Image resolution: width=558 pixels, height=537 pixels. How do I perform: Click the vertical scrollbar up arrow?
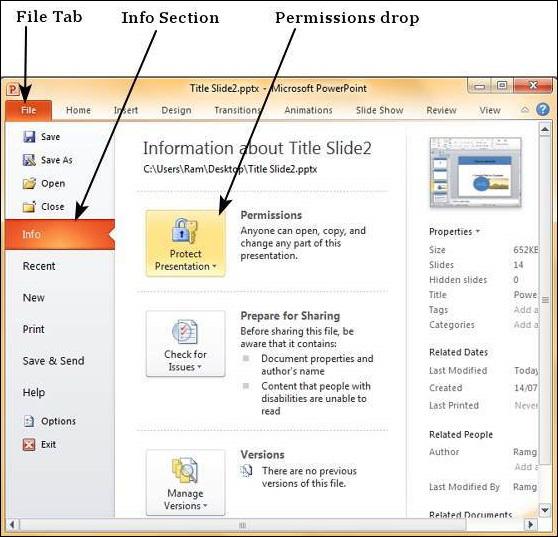544,130
